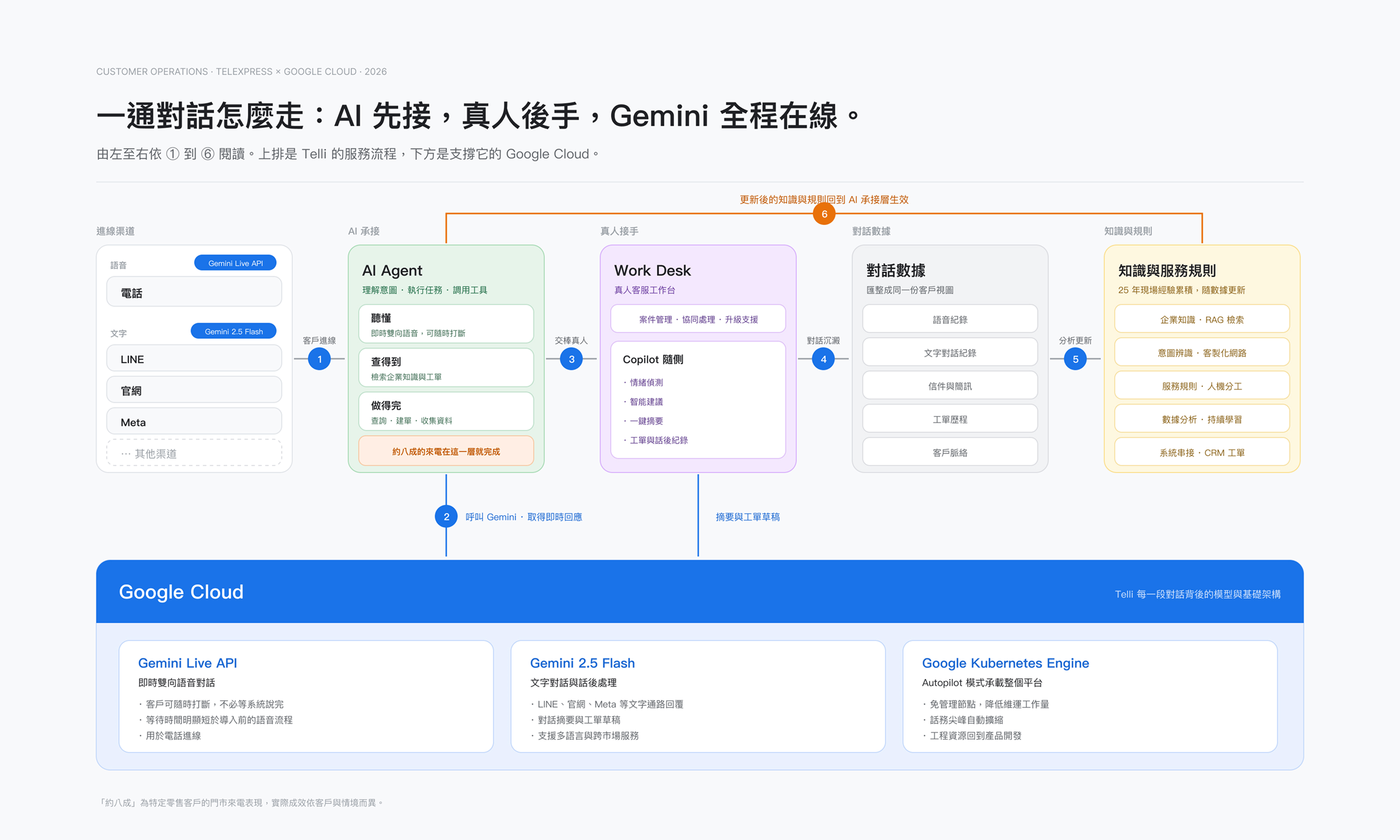Click the 案件管理・協同處理・升級支援 pill
The width and height of the screenshot is (1400, 840).
[698, 319]
